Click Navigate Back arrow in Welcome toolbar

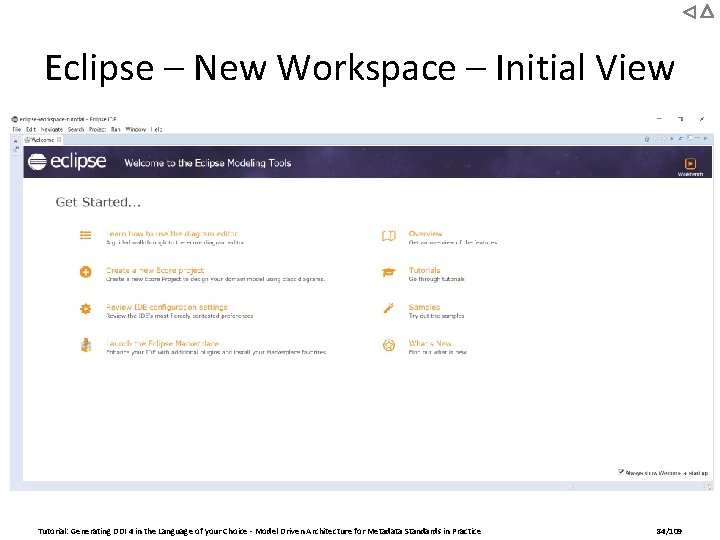tap(655, 138)
